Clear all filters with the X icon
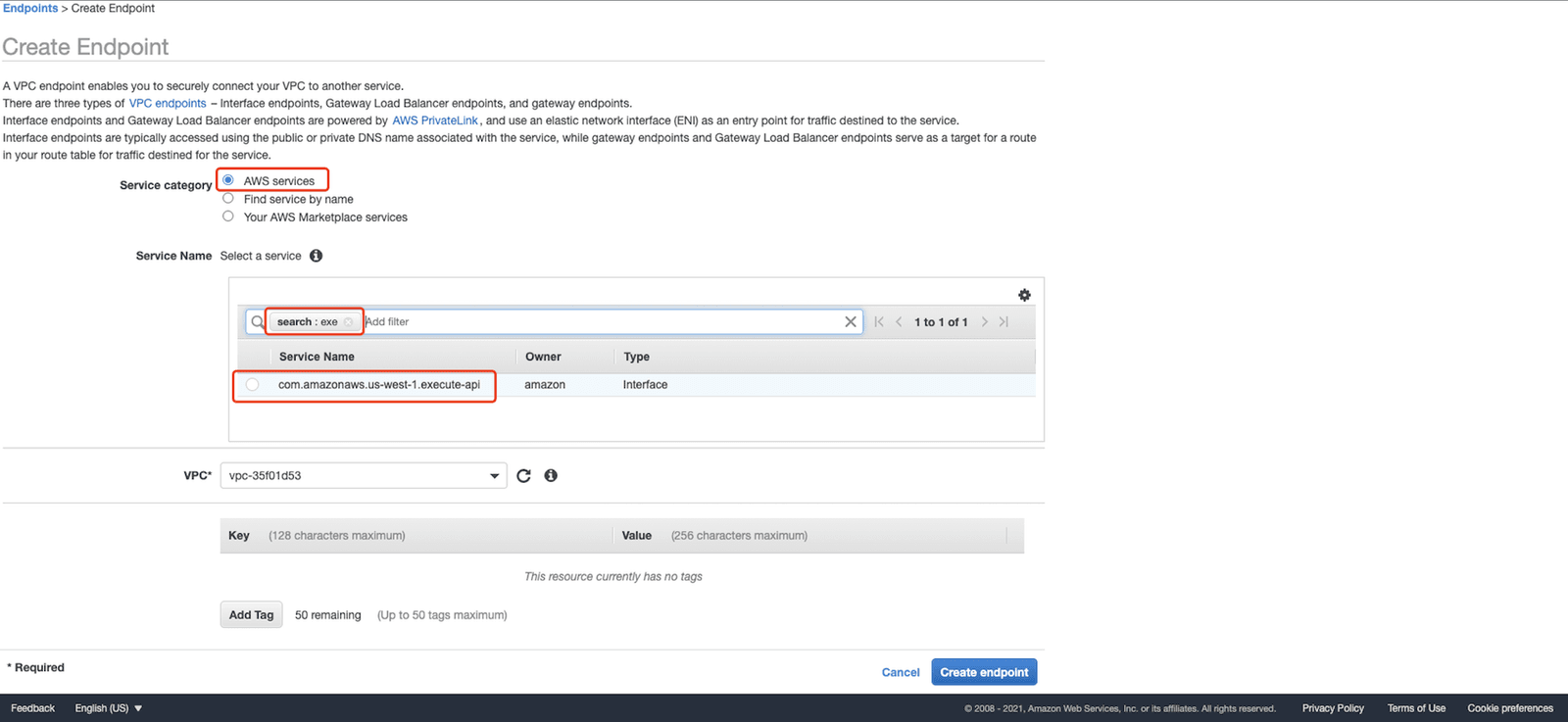Image resolution: width=1568 pixels, height=722 pixels. click(x=851, y=321)
